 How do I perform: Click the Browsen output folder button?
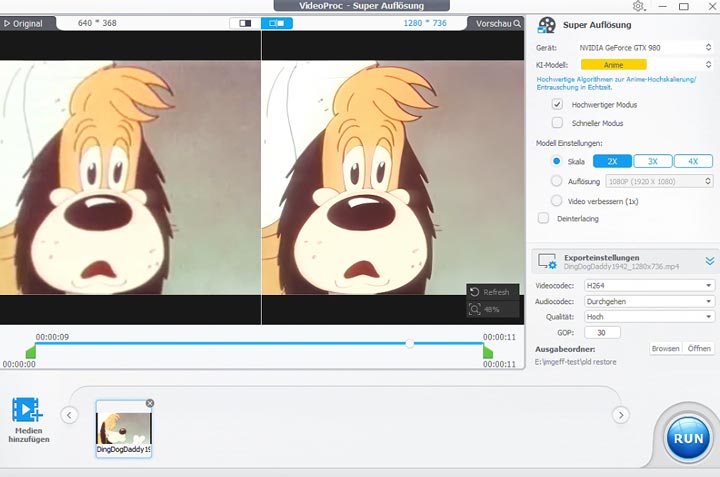coord(665,348)
